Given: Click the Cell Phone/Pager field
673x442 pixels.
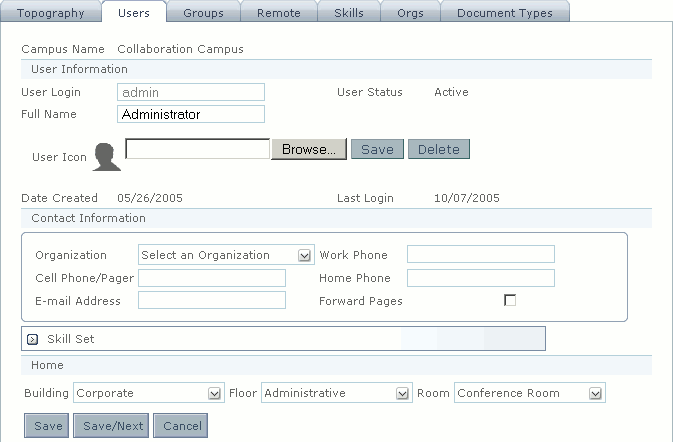Looking at the screenshot, I should coord(212,278).
